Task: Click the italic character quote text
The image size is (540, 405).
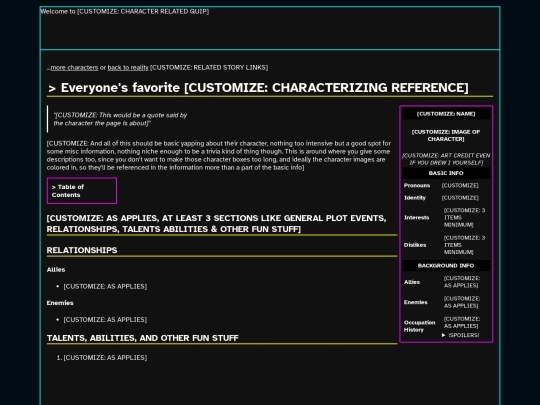Action: (x=121, y=119)
